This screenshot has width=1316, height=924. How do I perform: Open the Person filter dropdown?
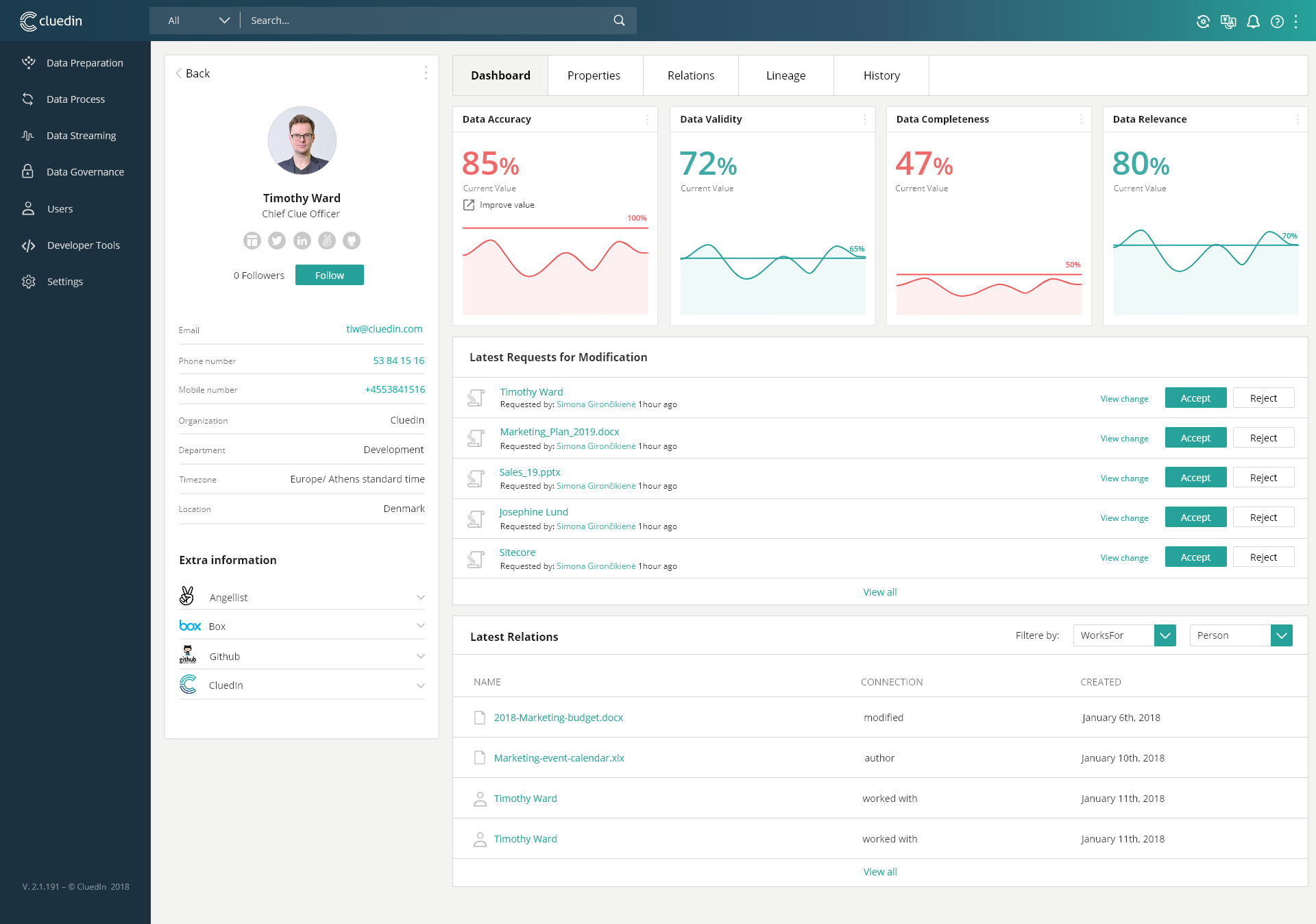[1281, 635]
